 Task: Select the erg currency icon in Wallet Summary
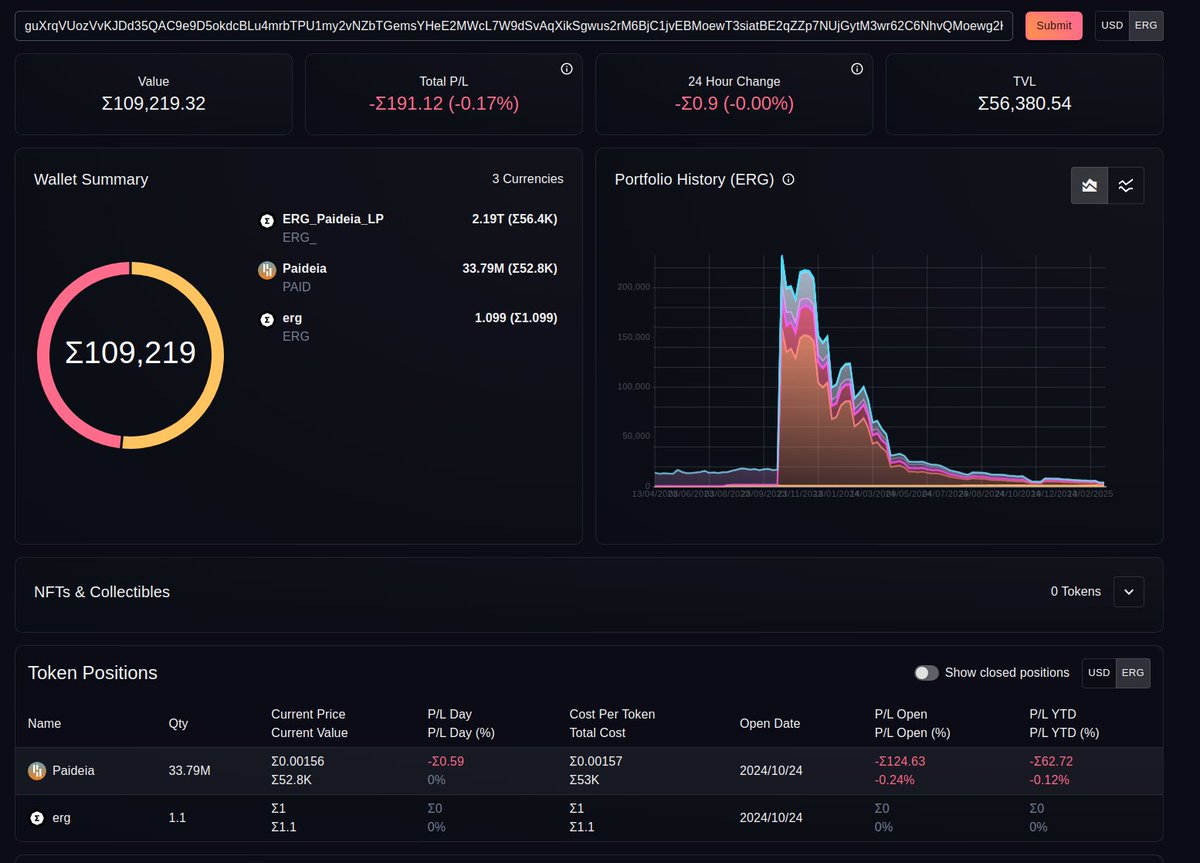(266, 318)
